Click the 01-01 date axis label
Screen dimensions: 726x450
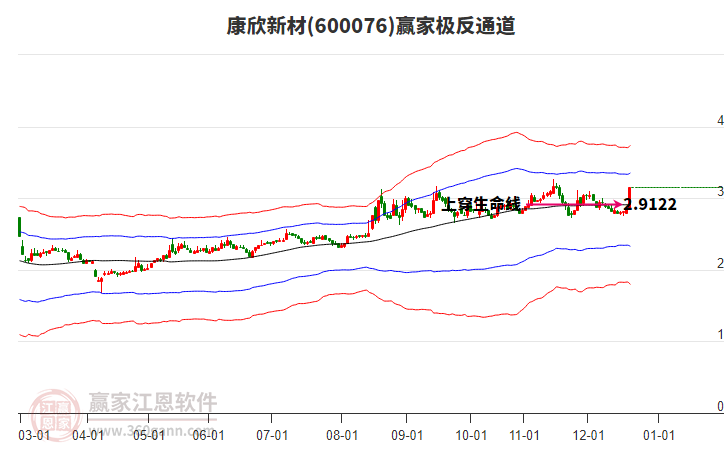click(658, 436)
